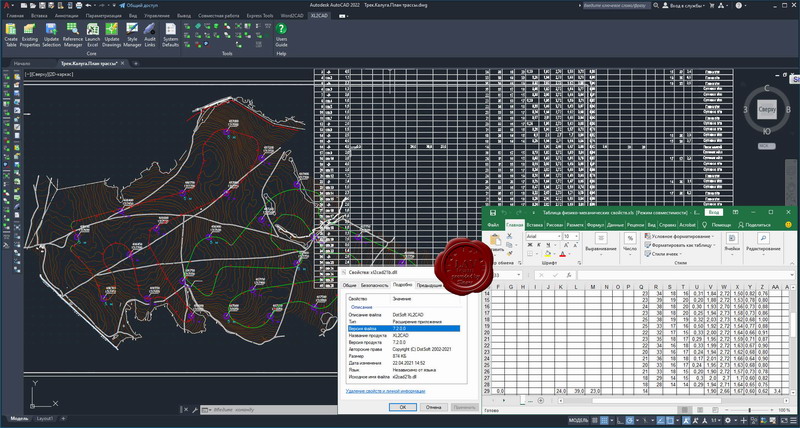Switch to the Аннотации ribbon tab
Viewport: 800px width, 428px height.
pyautogui.click(x=67, y=16)
